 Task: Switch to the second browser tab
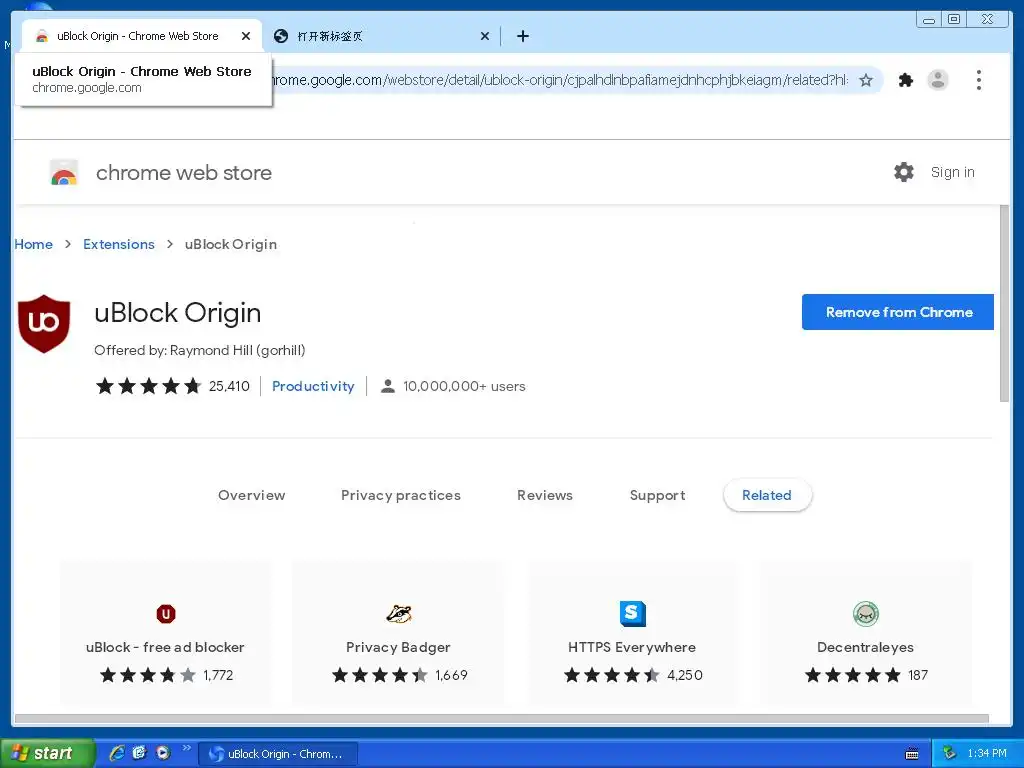381,36
